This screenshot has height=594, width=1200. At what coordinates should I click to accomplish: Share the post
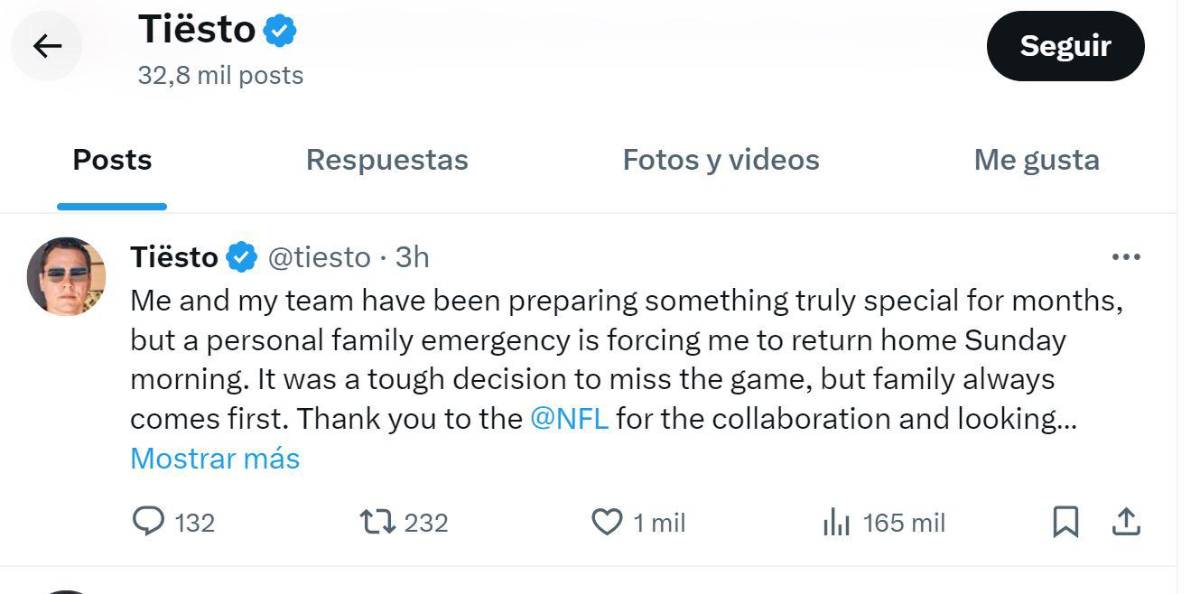pos(1127,522)
